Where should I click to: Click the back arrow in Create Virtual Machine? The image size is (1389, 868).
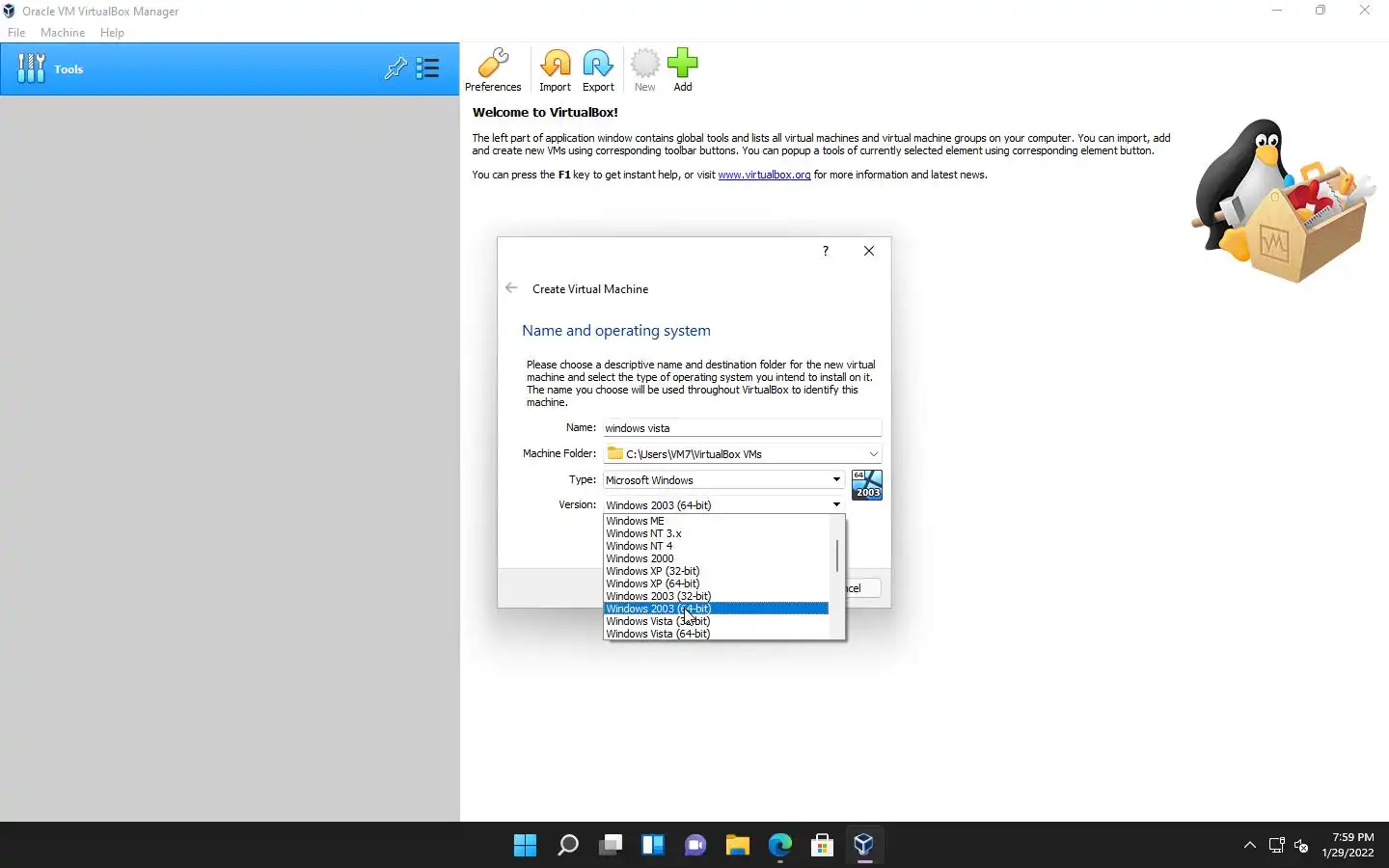click(x=511, y=287)
